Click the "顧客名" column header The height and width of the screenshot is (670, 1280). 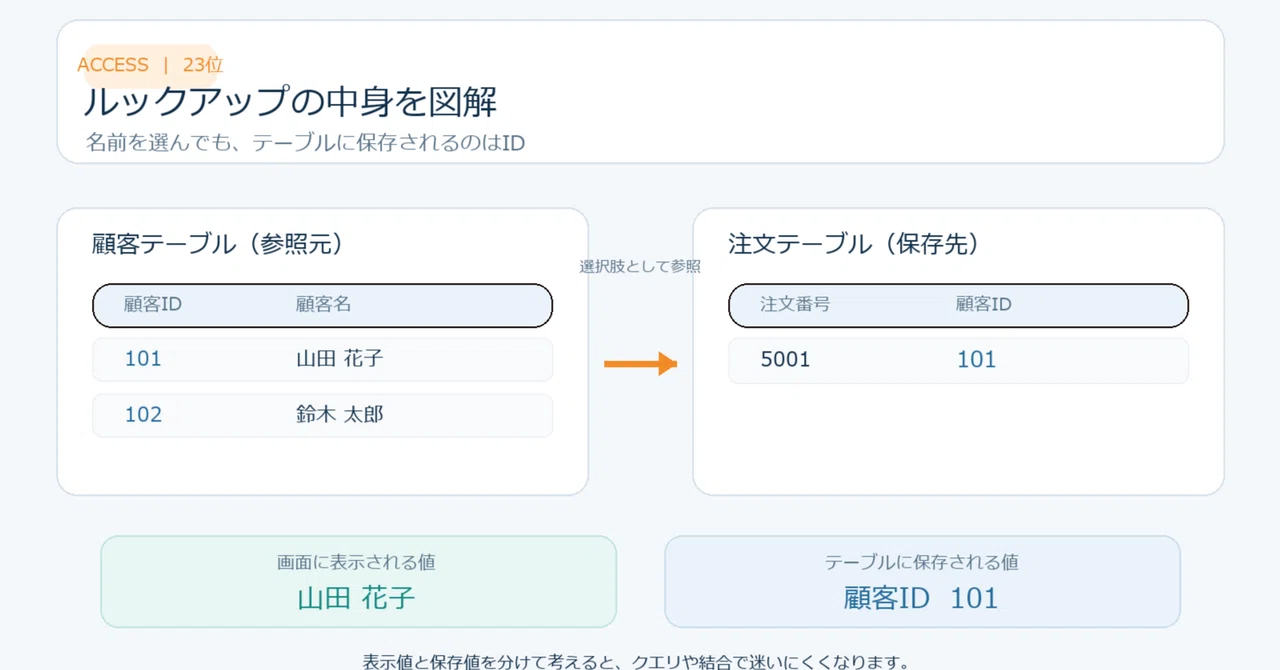click(324, 304)
